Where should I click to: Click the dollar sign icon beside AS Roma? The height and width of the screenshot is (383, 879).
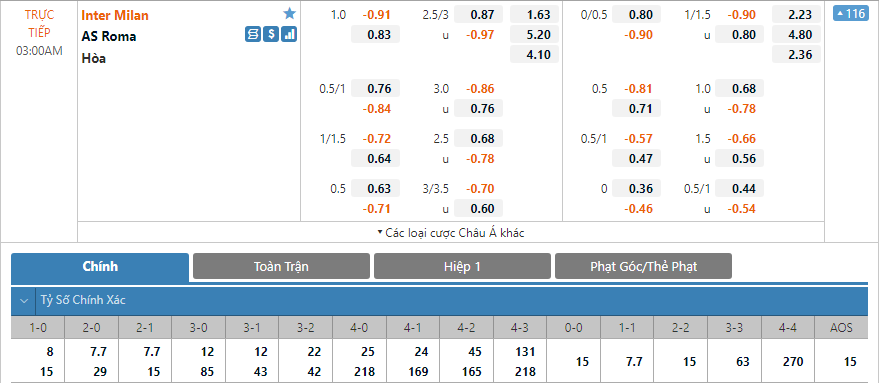[x=271, y=35]
